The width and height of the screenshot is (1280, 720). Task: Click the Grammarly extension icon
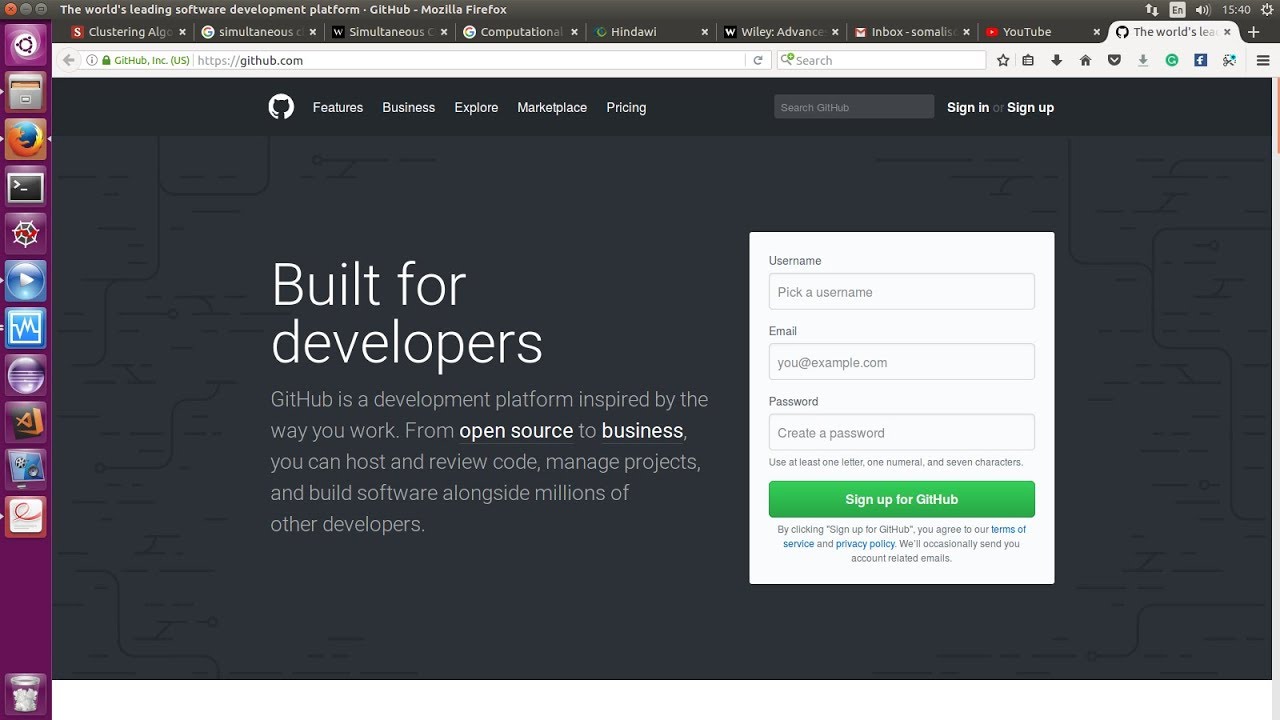(1172, 60)
